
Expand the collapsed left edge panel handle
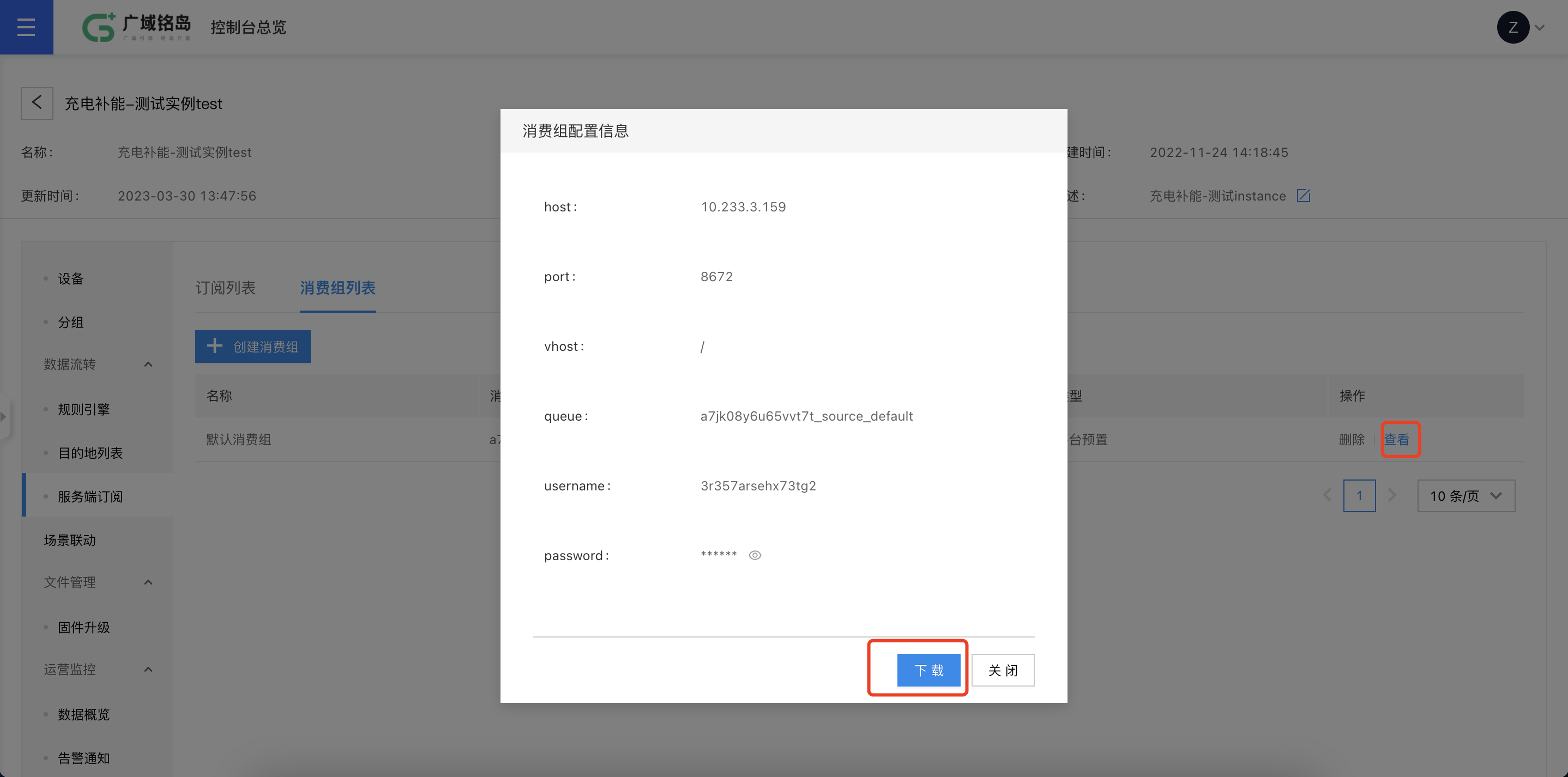pos(4,417)
